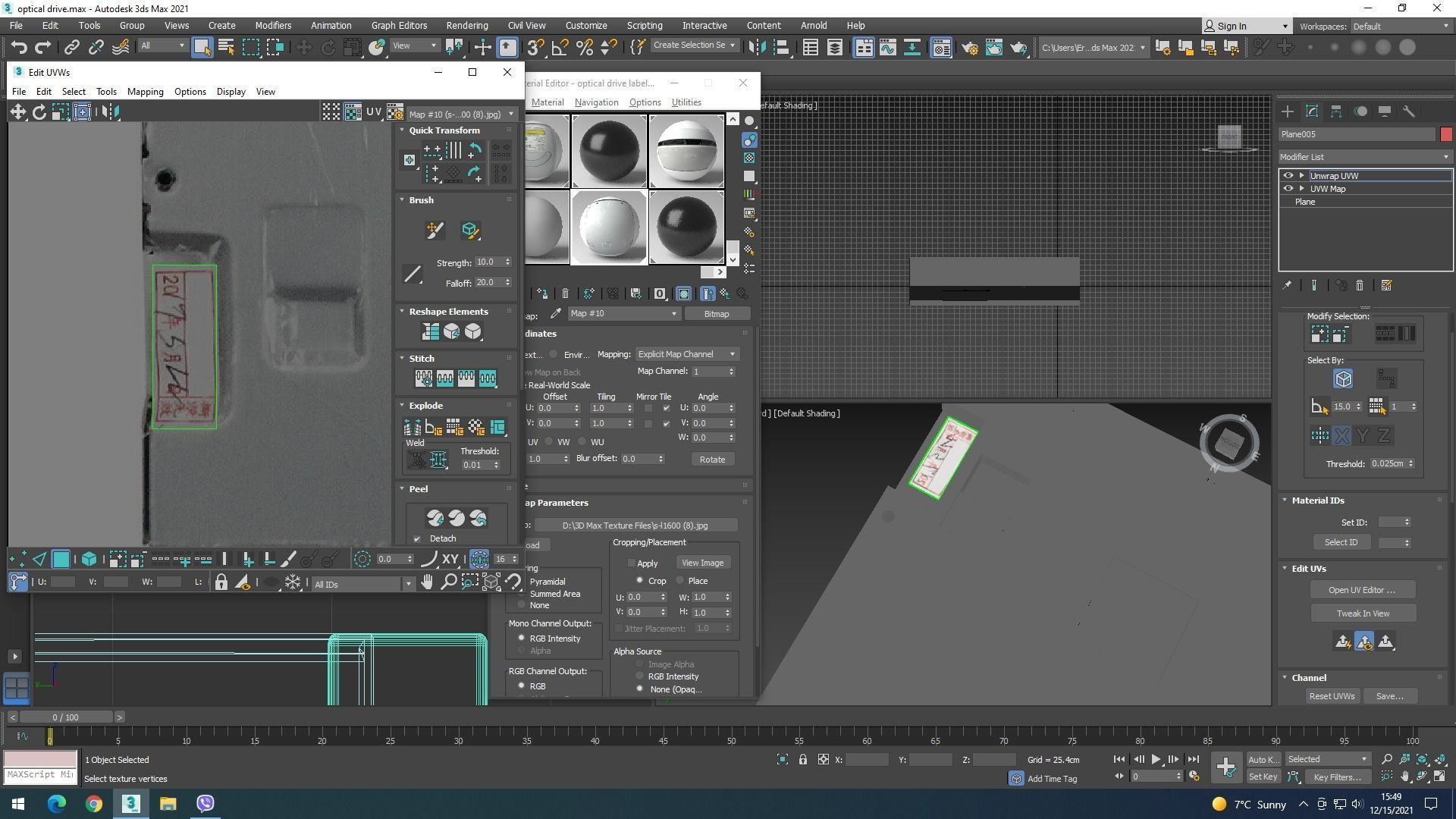Click the Redo arrow in main toolbar

(x=43, y=47)
